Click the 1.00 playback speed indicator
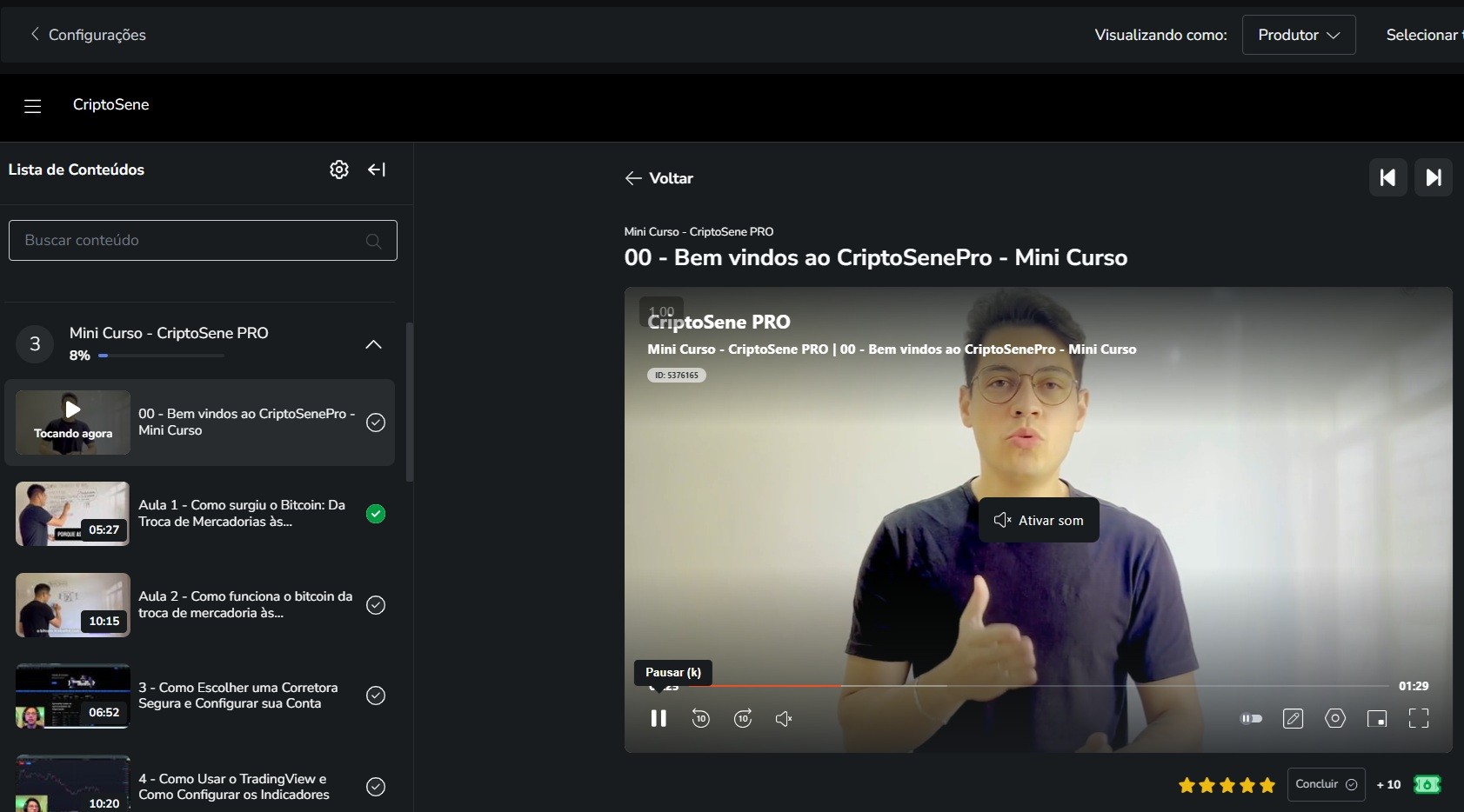 tap(661, 311)
